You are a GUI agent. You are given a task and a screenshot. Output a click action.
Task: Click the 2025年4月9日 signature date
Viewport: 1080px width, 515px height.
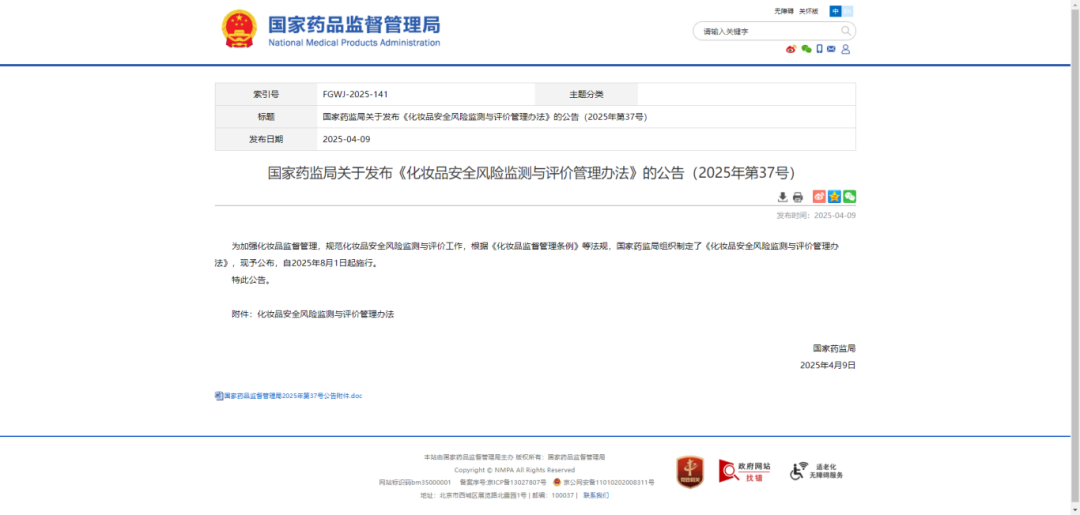(x=828, y=366)
